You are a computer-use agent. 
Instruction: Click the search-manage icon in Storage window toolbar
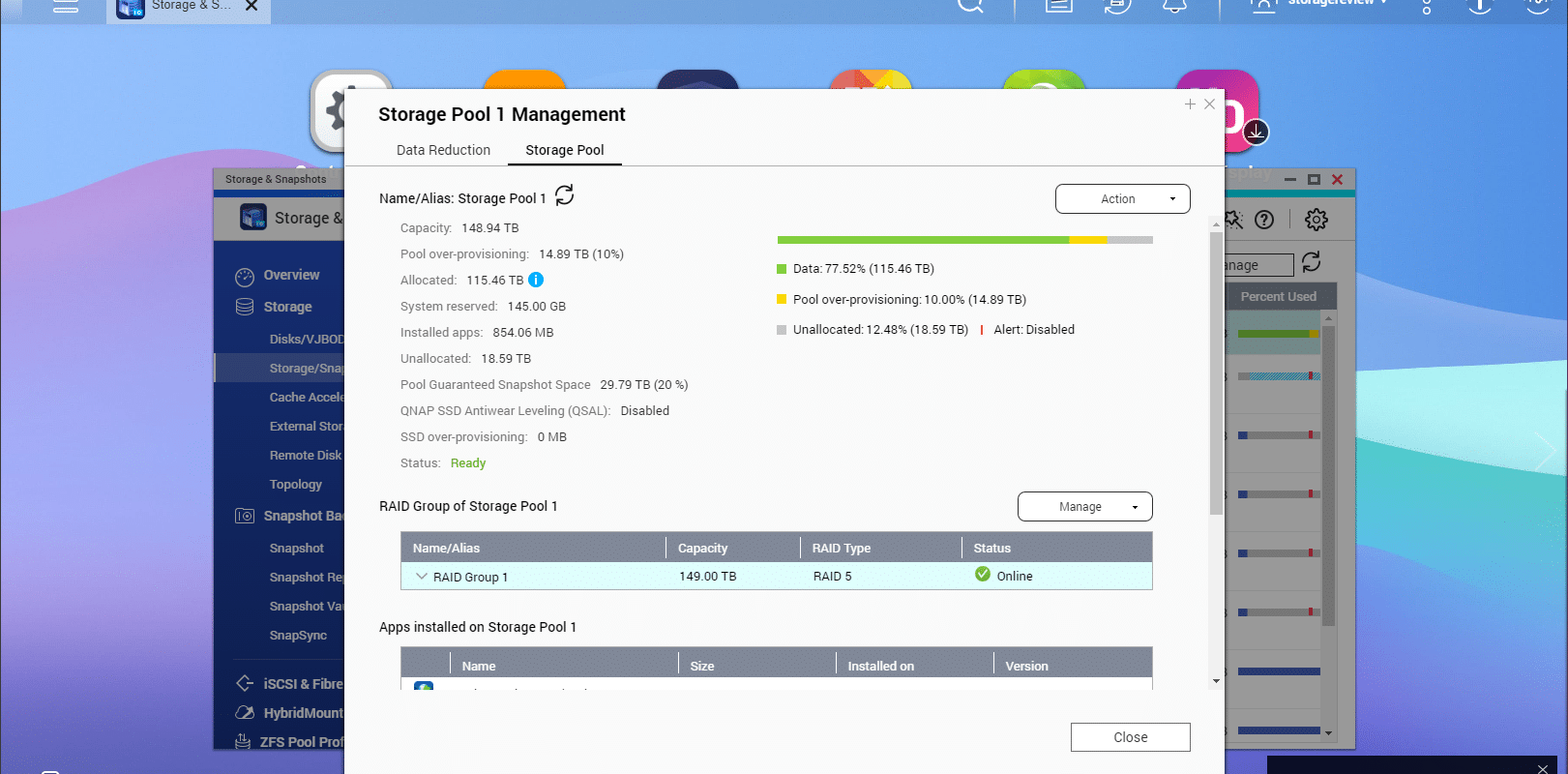tap(1233, 220)
